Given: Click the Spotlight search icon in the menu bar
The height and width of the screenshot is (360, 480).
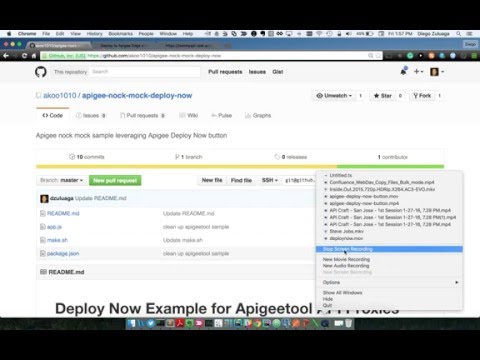Looking at the screenshot, I should click(x=459, y=34).
